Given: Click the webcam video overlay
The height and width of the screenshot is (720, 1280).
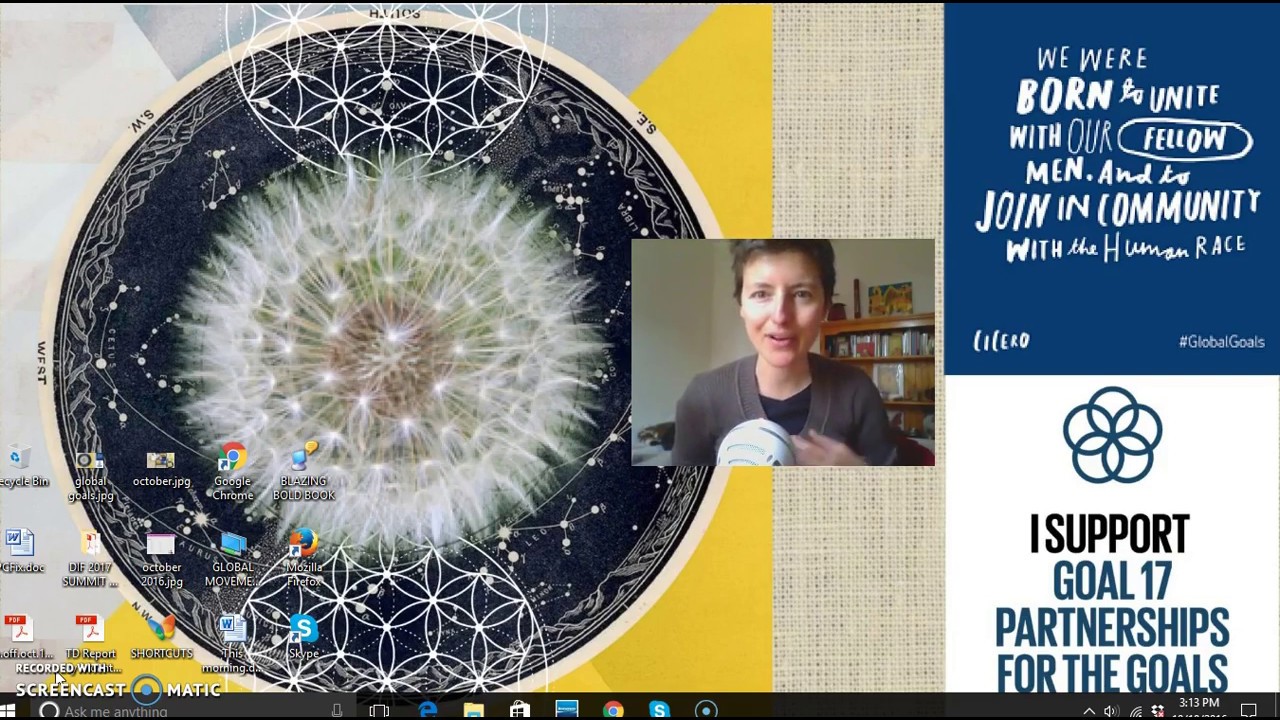Looking at the screenshot, I should pyautogui.click(x=783, y=352).
